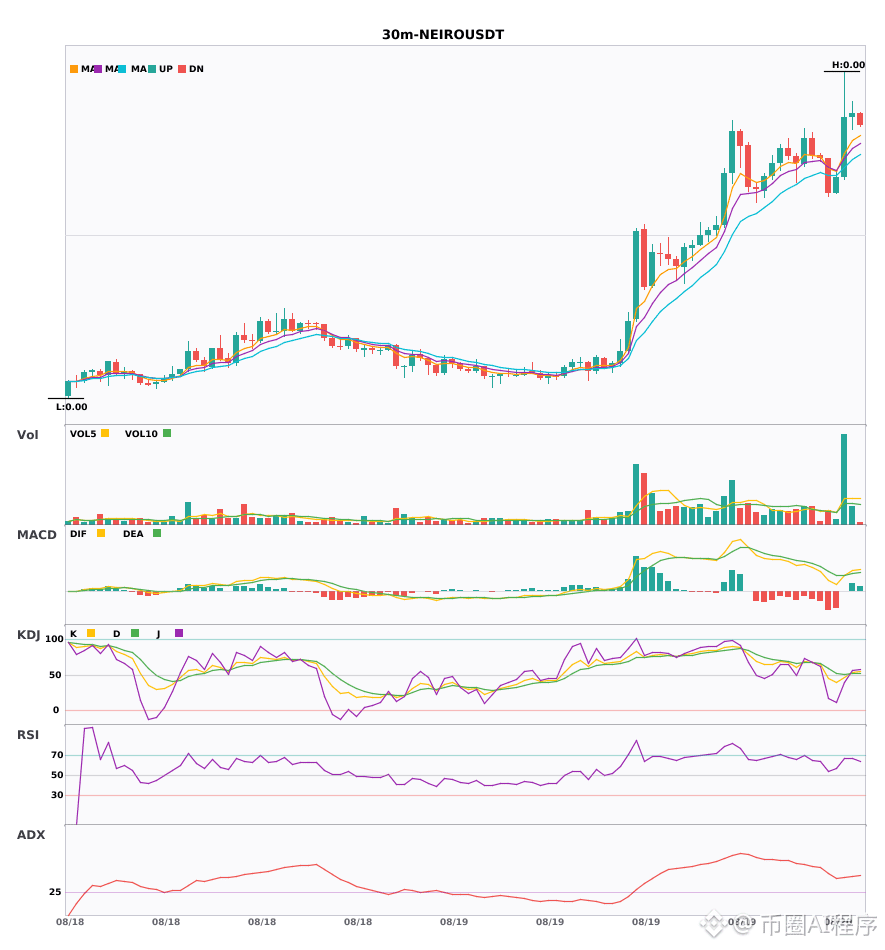Click the purple J legend swatch
Viewport: 885px width, 950px height.
pyautogui.click(x=179, y=633)
